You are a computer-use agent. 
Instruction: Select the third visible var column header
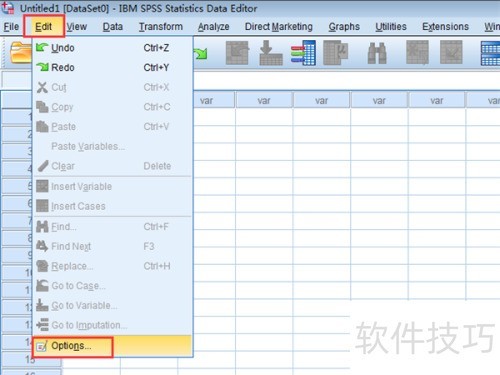tap(322, 101)
